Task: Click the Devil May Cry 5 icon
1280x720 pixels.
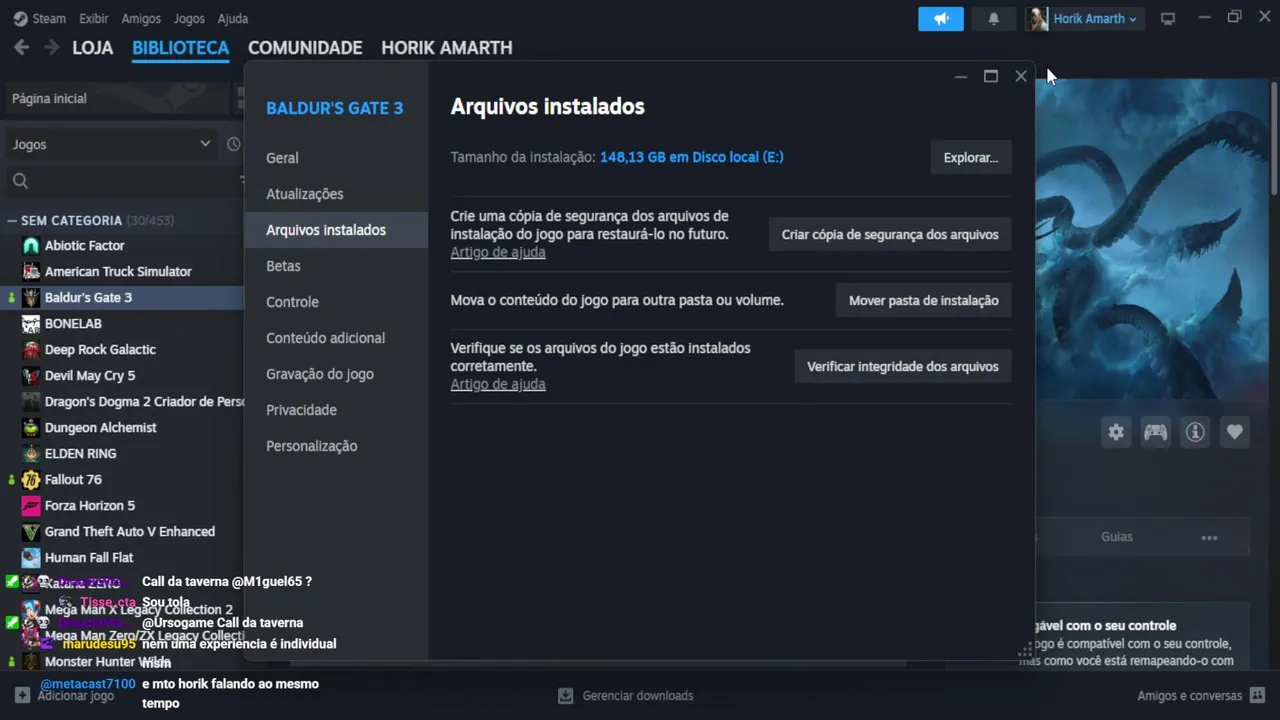Action: tap(31, 375)
